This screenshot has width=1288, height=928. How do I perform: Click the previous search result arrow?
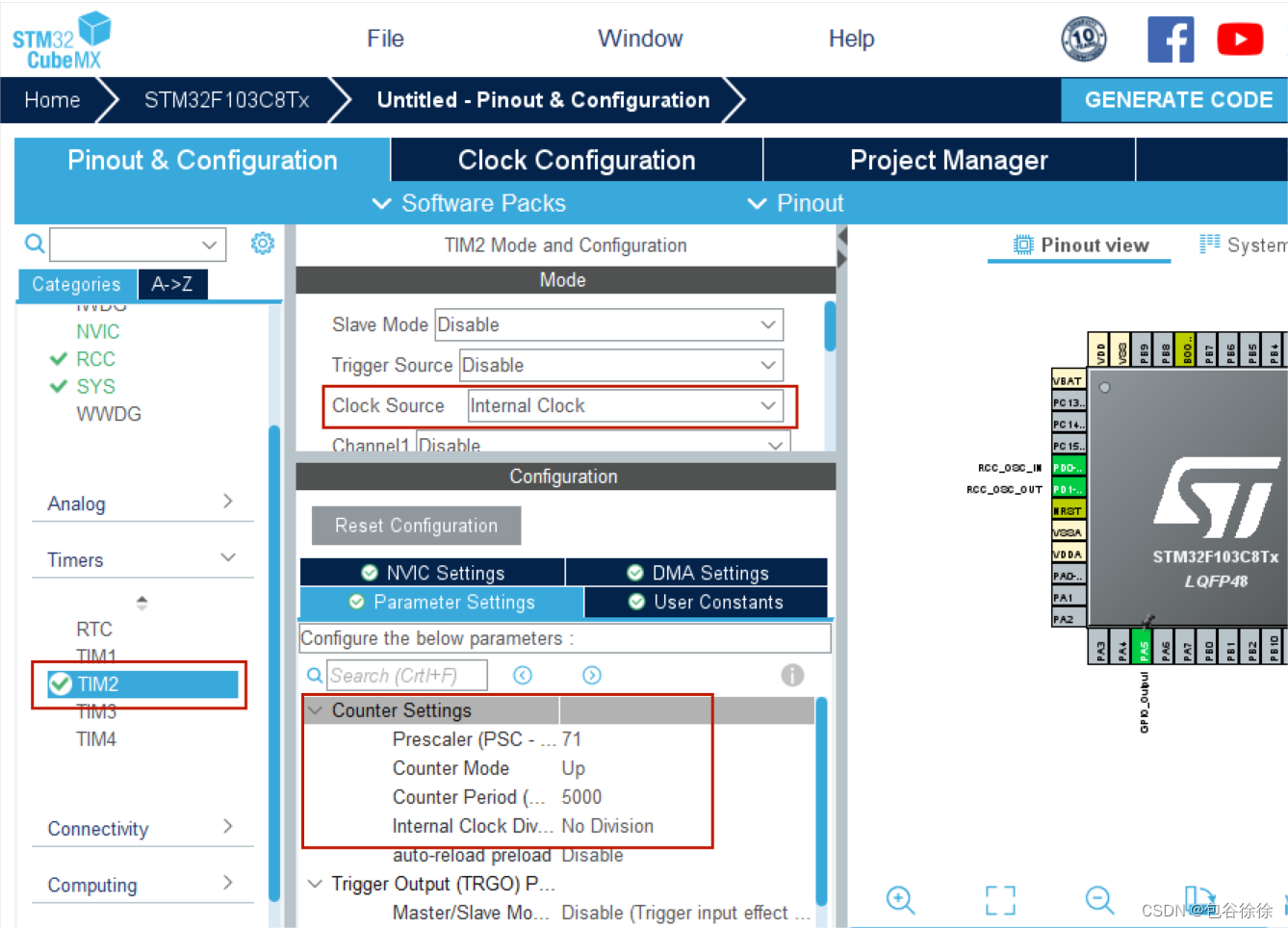click(523, 675)
